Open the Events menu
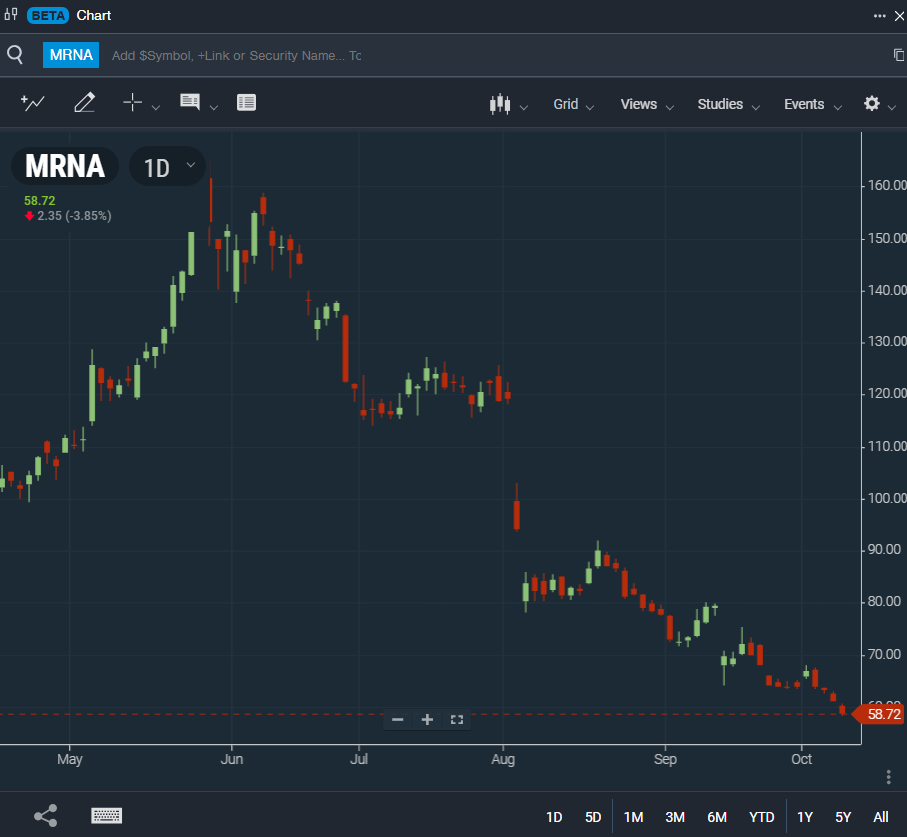This screenshot has height=837, width=907. coord(813,104)
